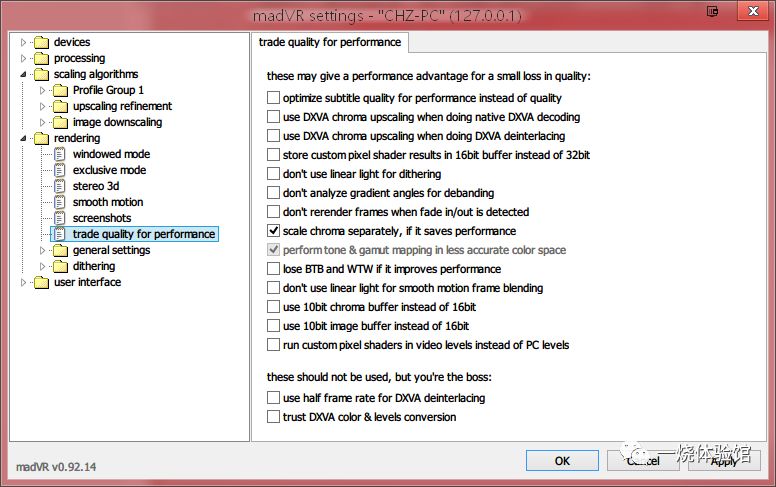Check DXVA chroma upscaling for DXVA deinterlacing
This screenshot has width=776, height=487.
(273, 136)
